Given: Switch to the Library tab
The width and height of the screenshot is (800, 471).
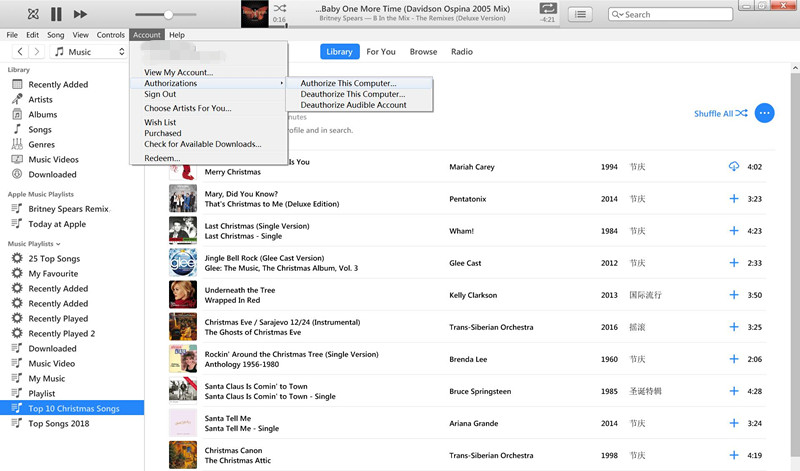Looking at the screenshot, I should (339, 52).
